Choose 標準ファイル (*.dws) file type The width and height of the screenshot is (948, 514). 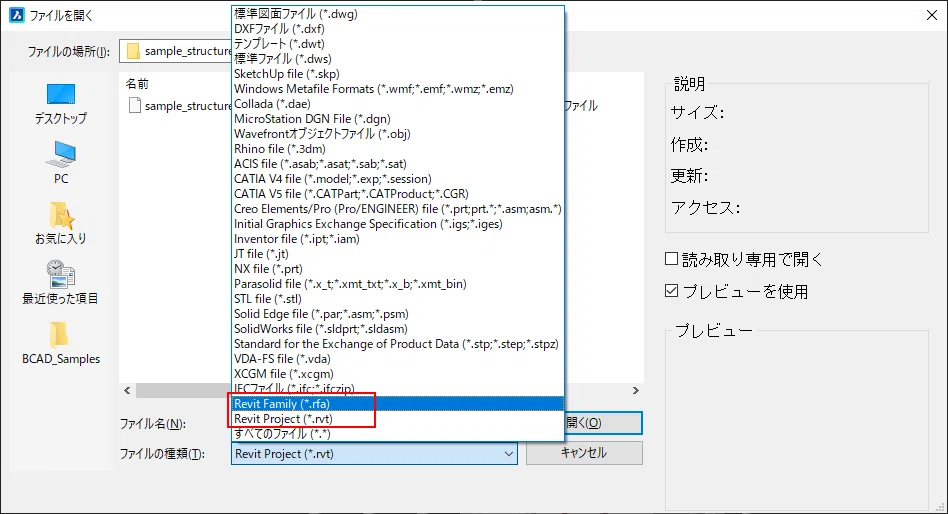point(398,59)
